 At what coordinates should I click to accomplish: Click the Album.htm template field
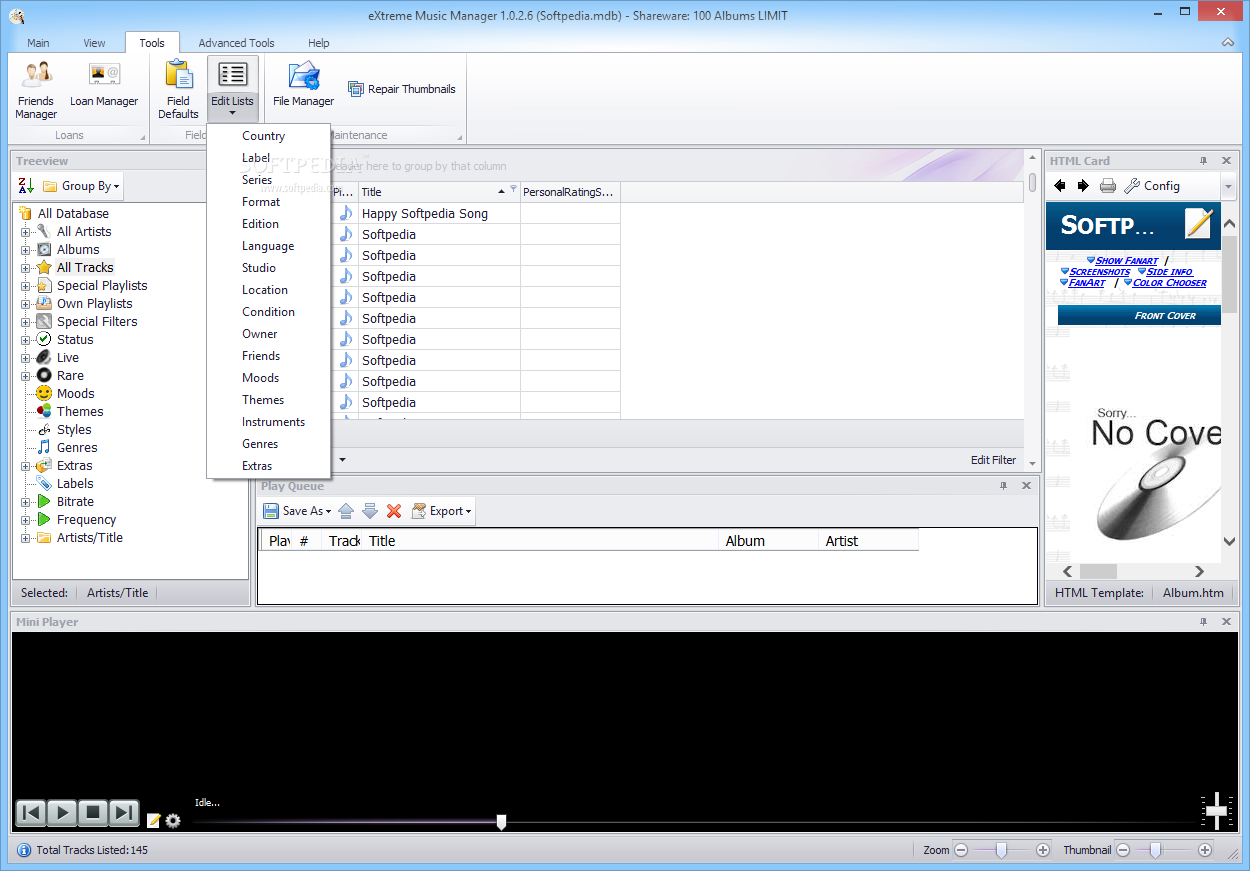pos(1193,593)
